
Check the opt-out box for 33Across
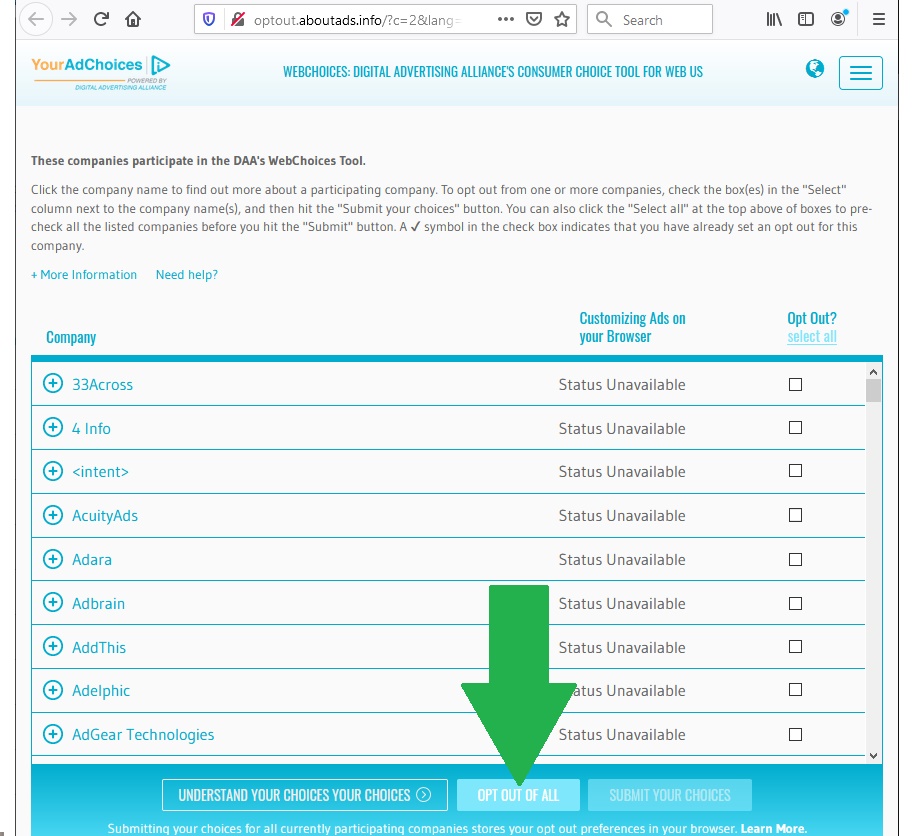[x=795, y=384]
